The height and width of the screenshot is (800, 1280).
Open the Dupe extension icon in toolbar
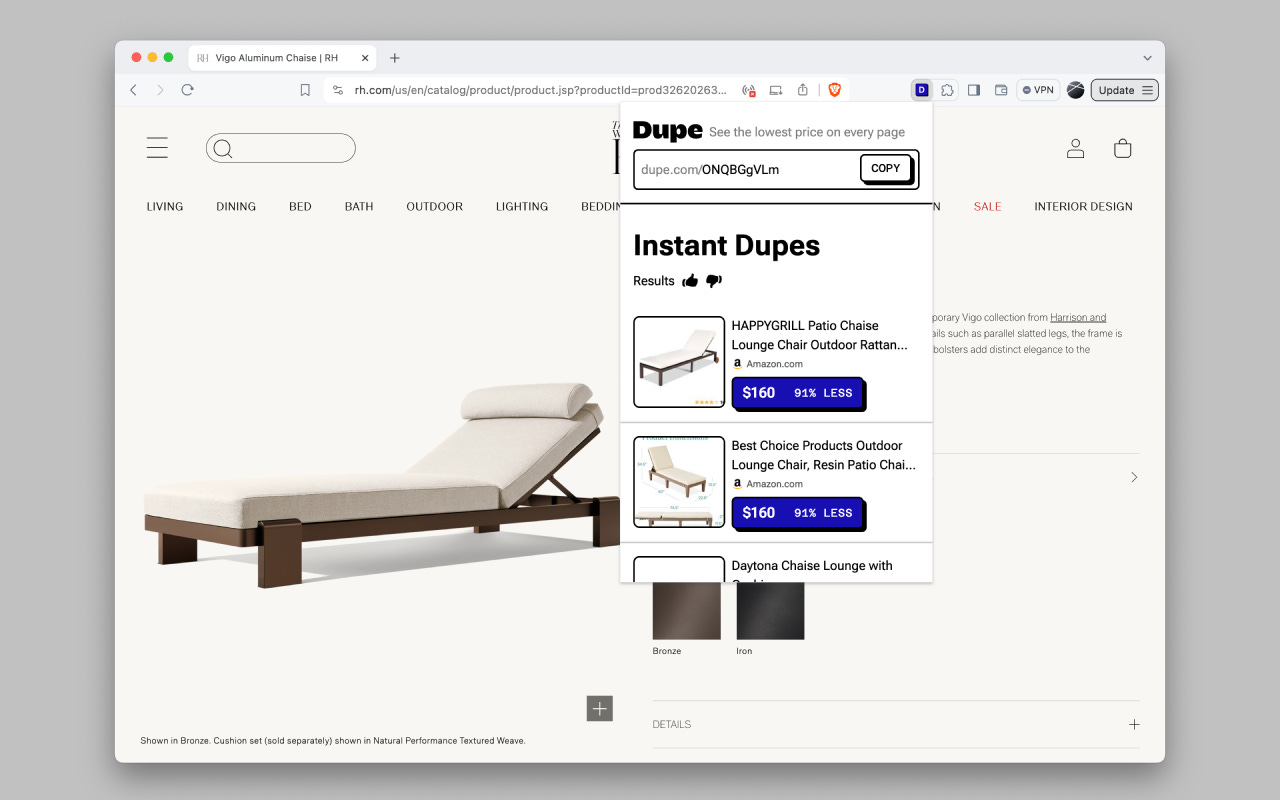pyautogui.click(x=922, y=90)
